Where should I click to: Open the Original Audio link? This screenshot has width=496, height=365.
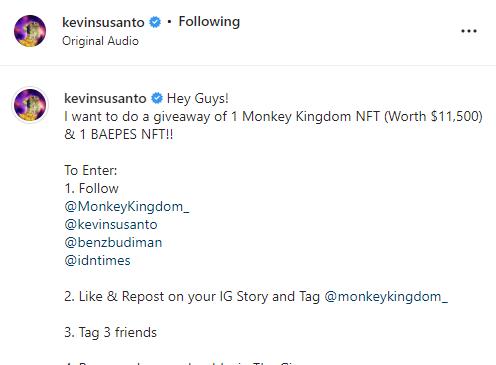tap(100, 41)
